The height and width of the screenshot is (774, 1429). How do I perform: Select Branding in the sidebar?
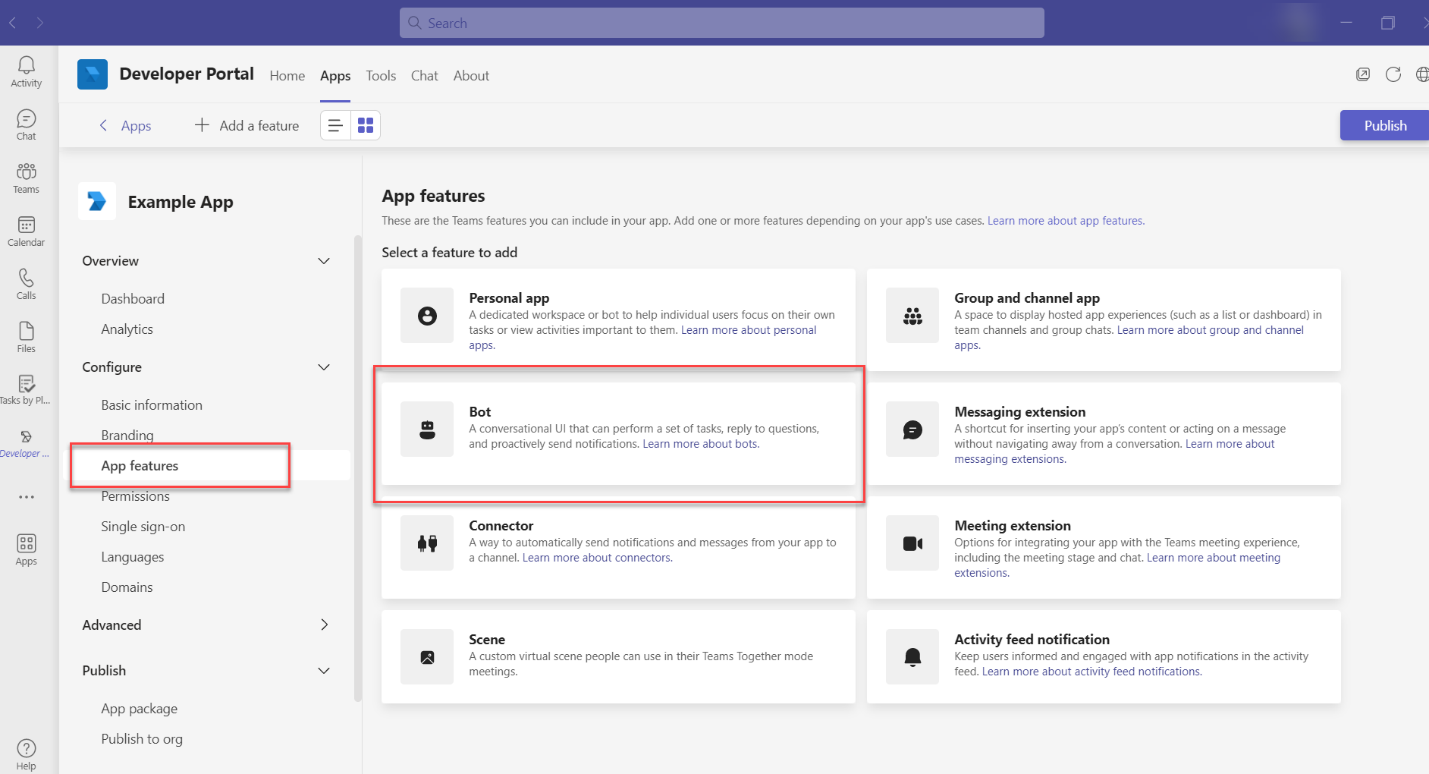(127, 435)
